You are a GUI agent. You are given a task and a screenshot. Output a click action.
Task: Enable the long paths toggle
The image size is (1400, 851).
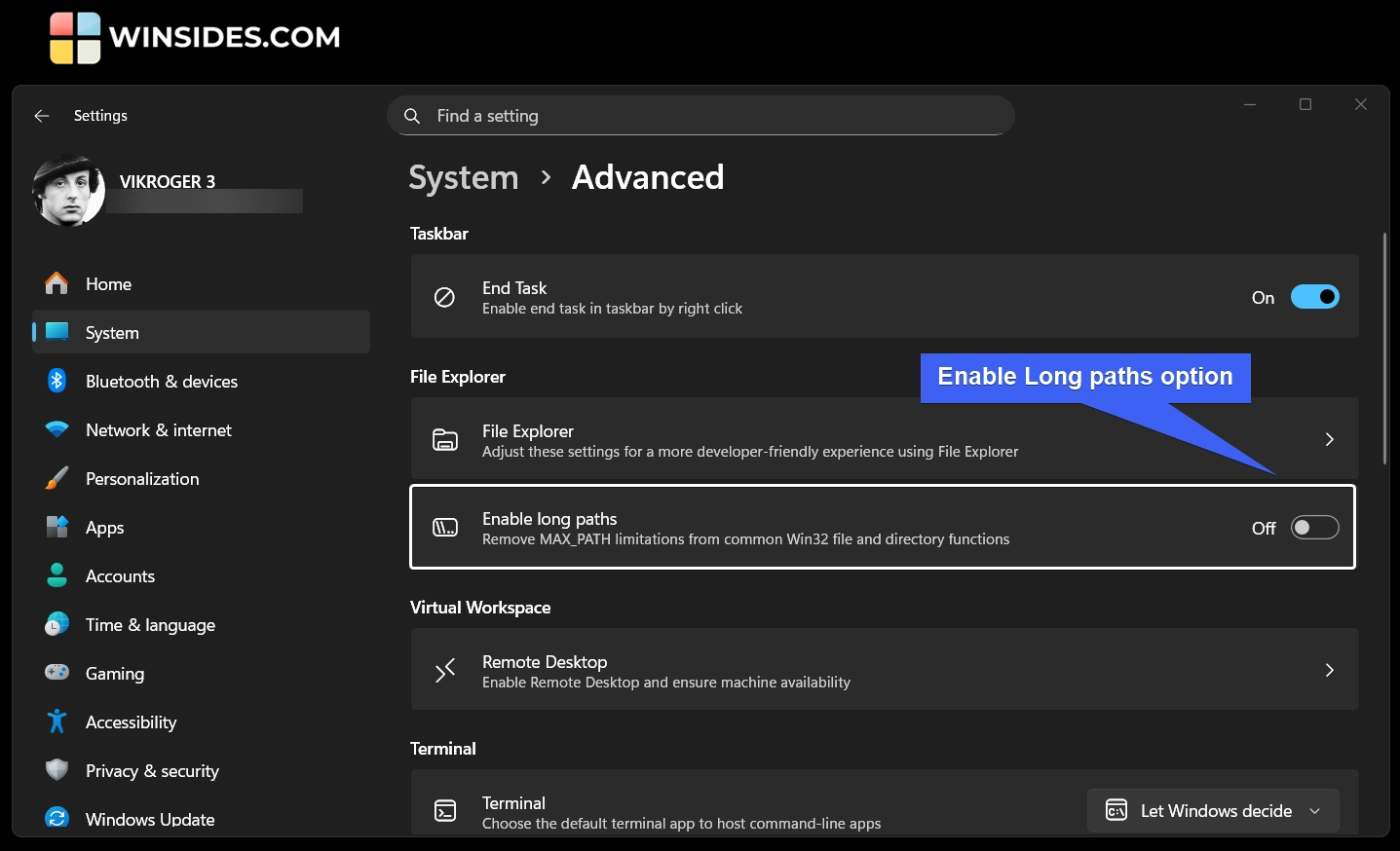(1314, 527)
